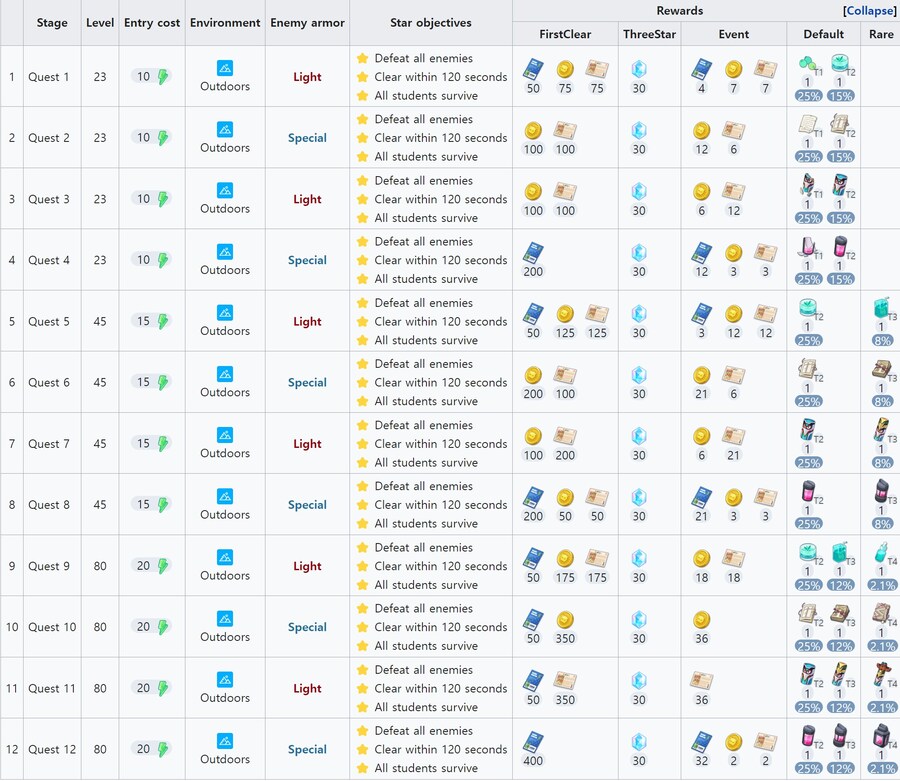Click the Stage column header
The image size is (900, 781).
coord(52,23)
